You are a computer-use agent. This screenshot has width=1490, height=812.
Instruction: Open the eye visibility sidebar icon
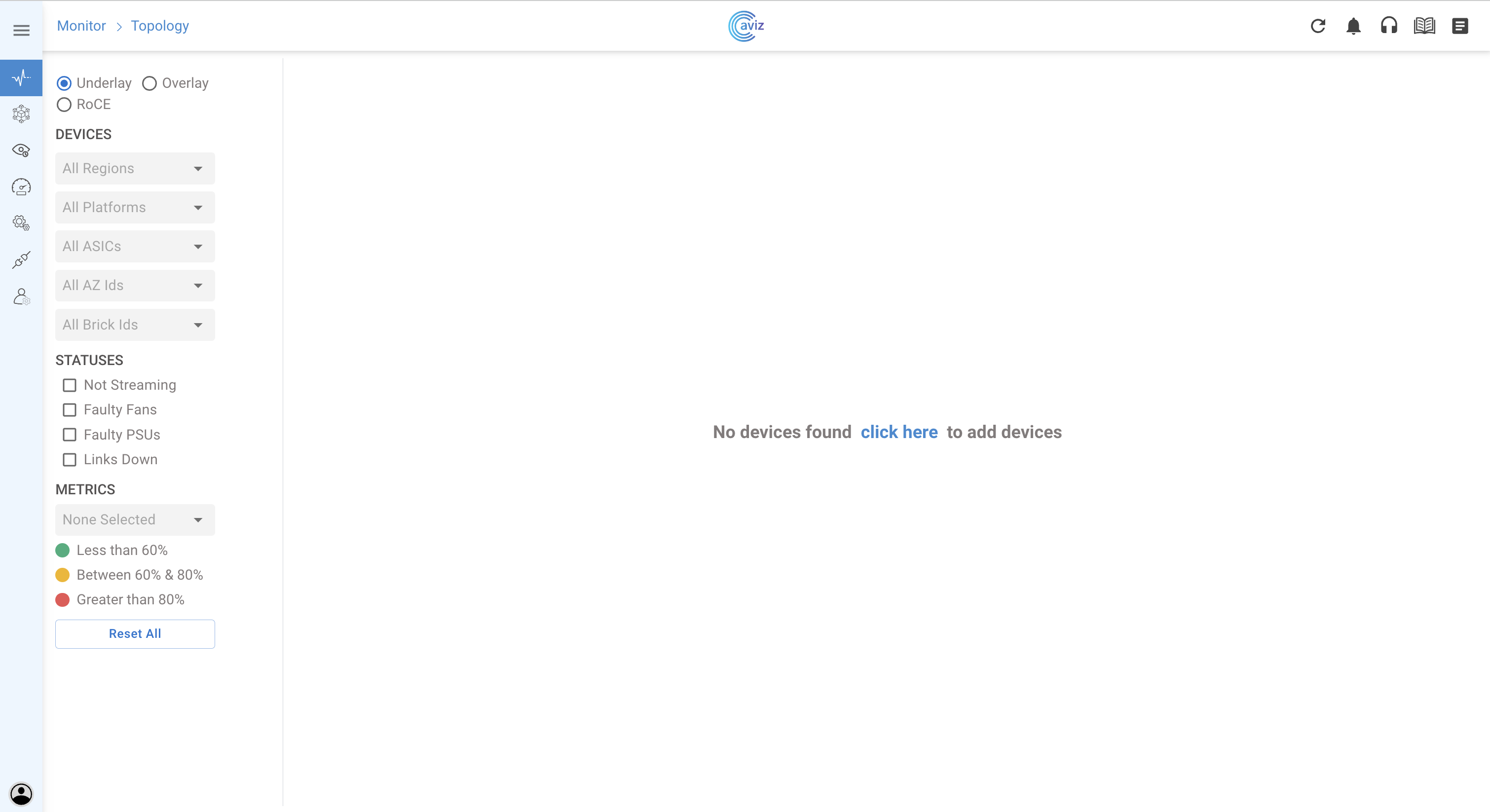pyautogui.click(x=21, y=150)
